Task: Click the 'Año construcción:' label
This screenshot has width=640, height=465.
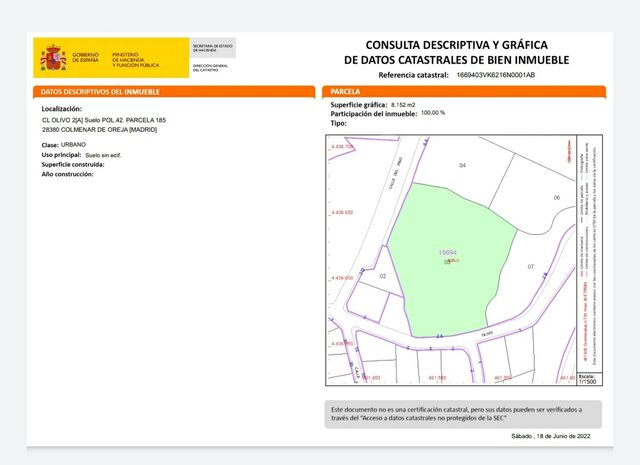Action: (67, 174)
